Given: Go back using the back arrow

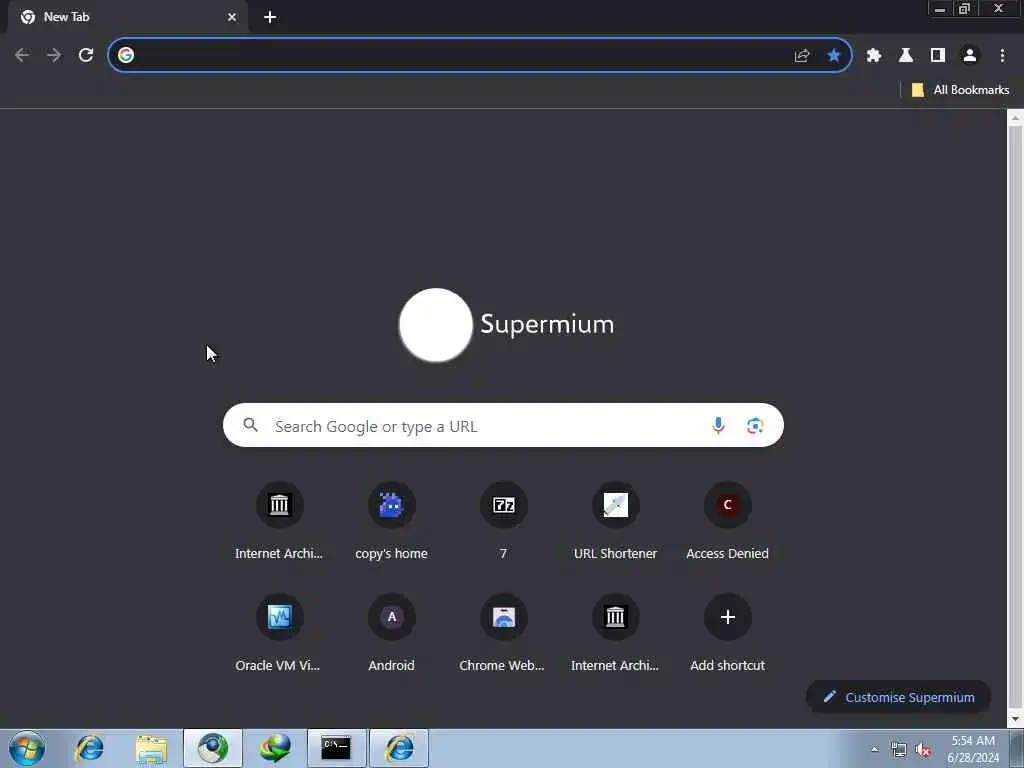Looking at the screenshot, I should pos(22,56).
